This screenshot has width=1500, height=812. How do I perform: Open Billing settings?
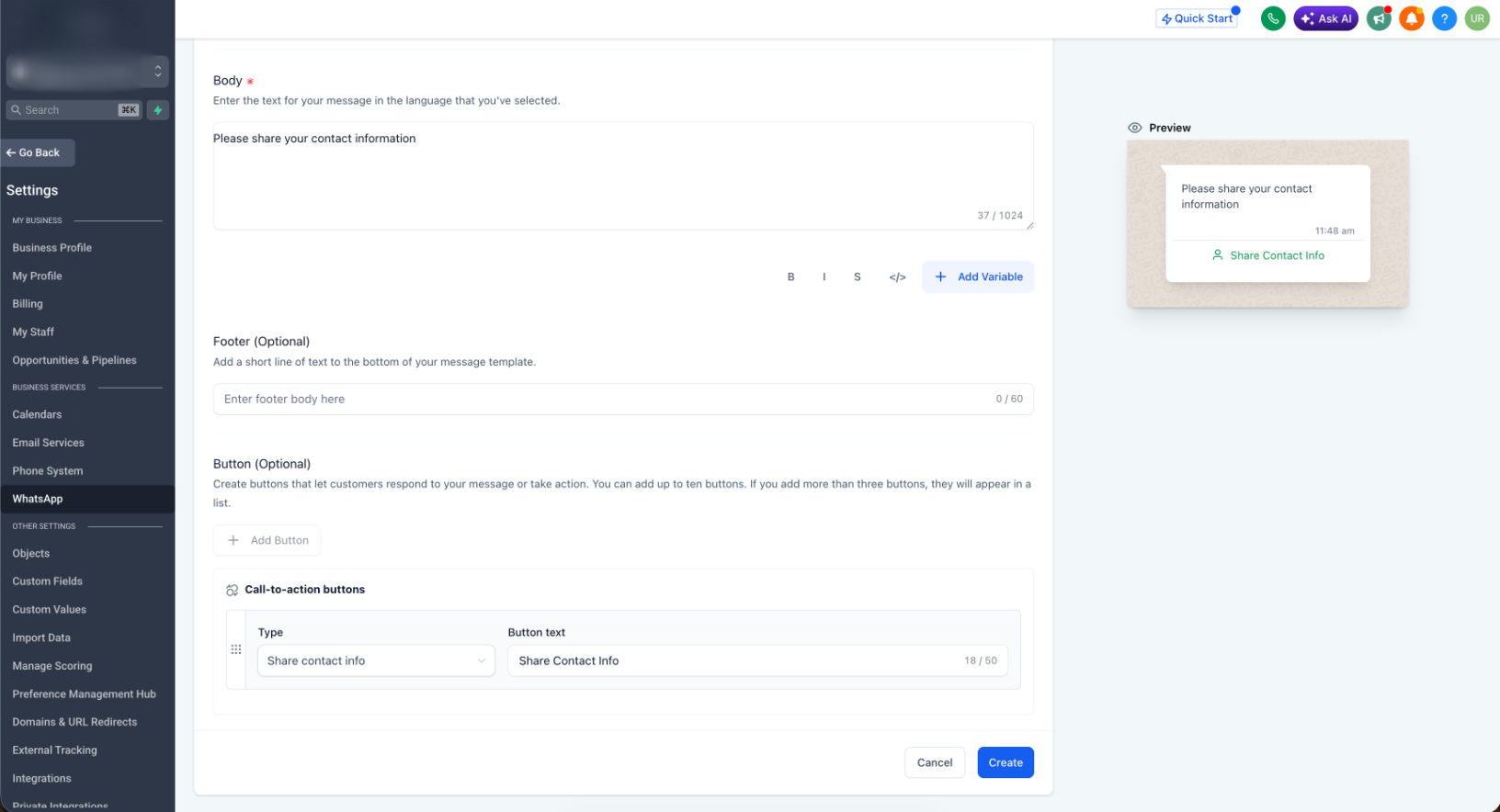click(x=28, y=304)
